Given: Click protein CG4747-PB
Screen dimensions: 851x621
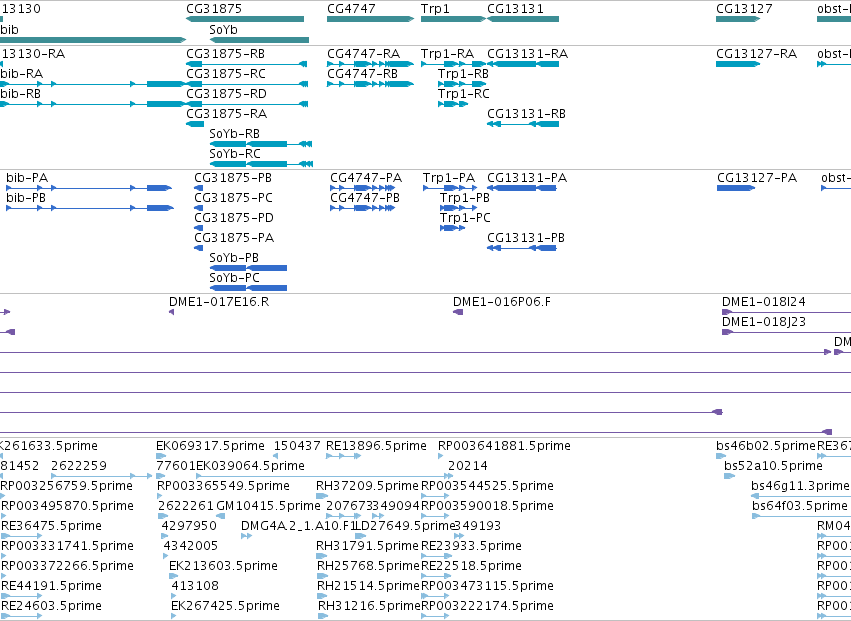Looking at the screenshot, I should [x=365, y=198].
